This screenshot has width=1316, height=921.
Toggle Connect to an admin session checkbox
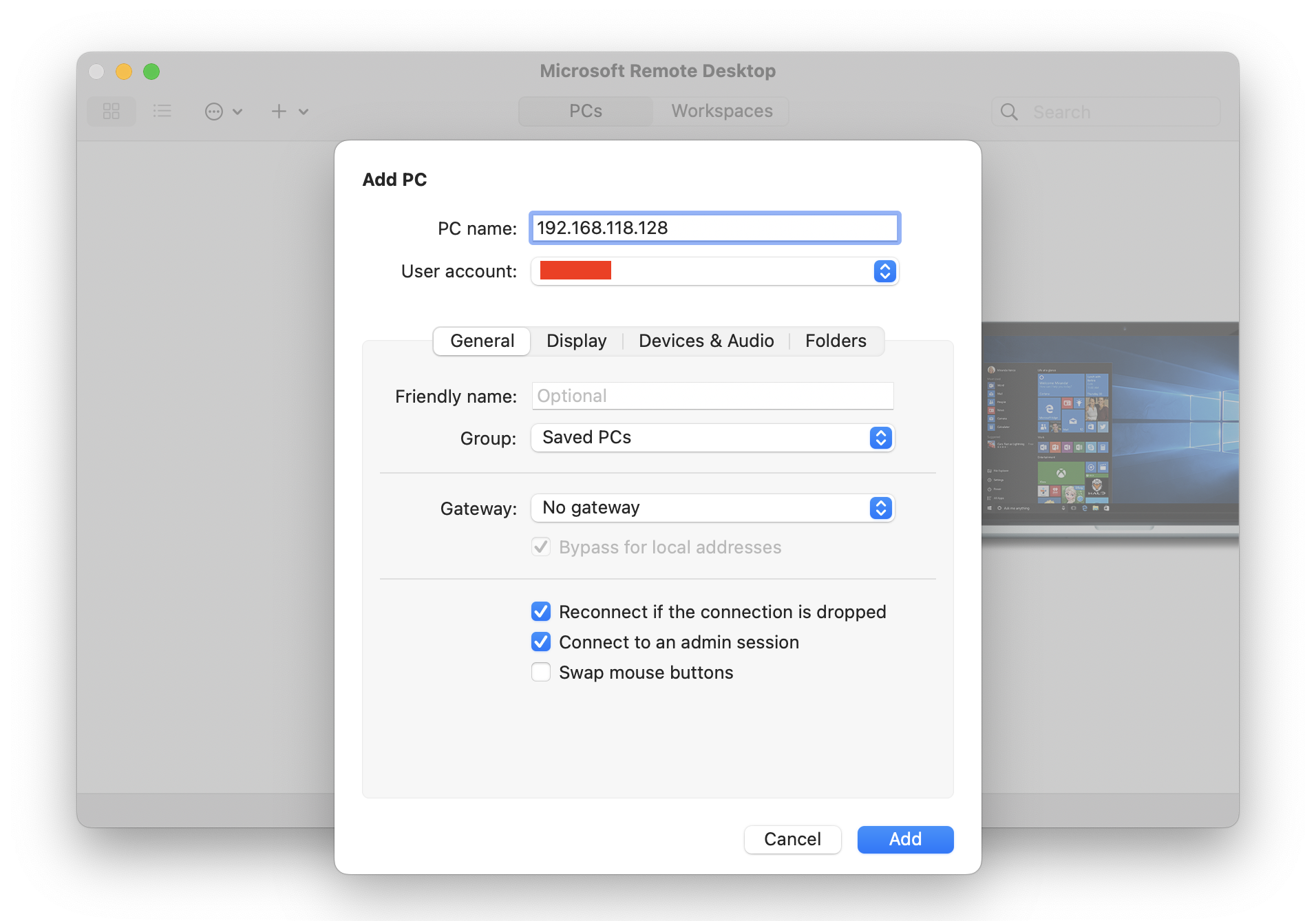point(541,642)
